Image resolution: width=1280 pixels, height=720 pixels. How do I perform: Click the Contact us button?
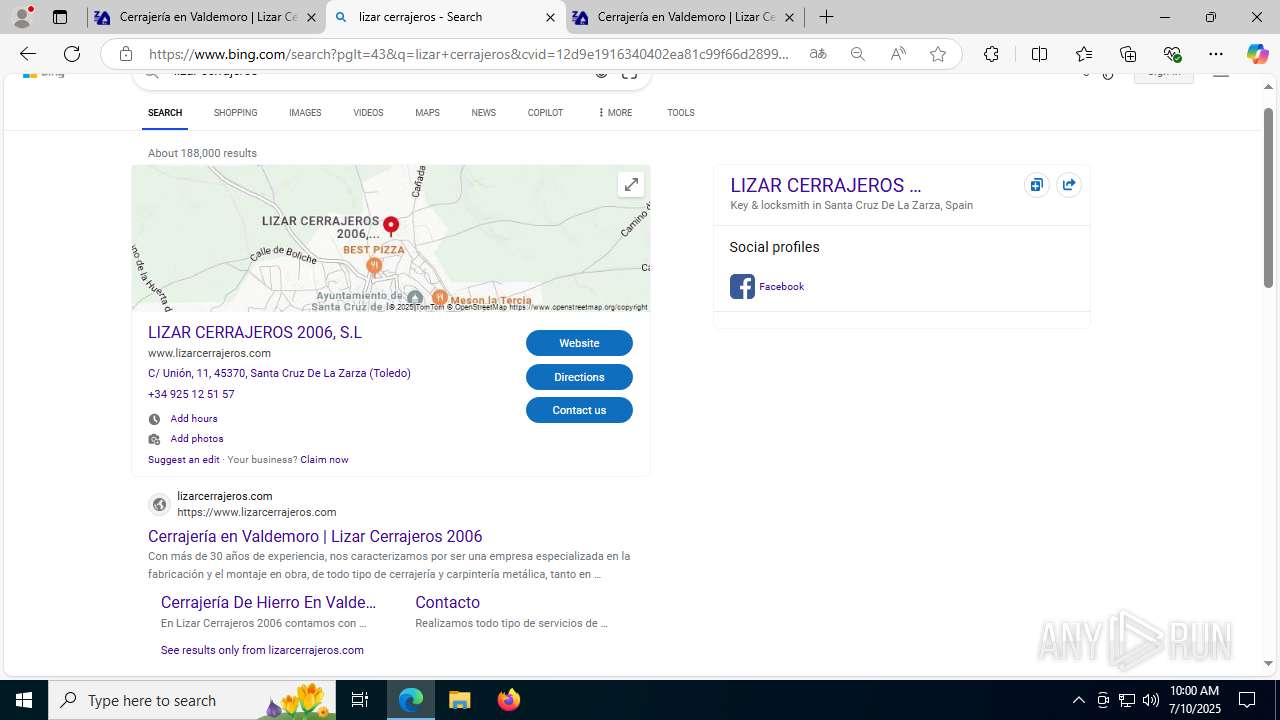point(579,410)
